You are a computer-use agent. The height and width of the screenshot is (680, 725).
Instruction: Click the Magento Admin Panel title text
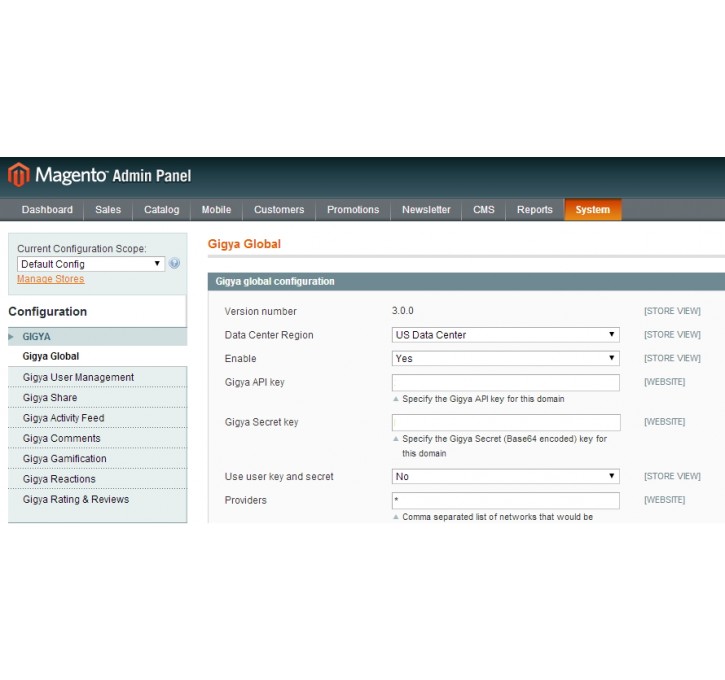click(113, 175)
